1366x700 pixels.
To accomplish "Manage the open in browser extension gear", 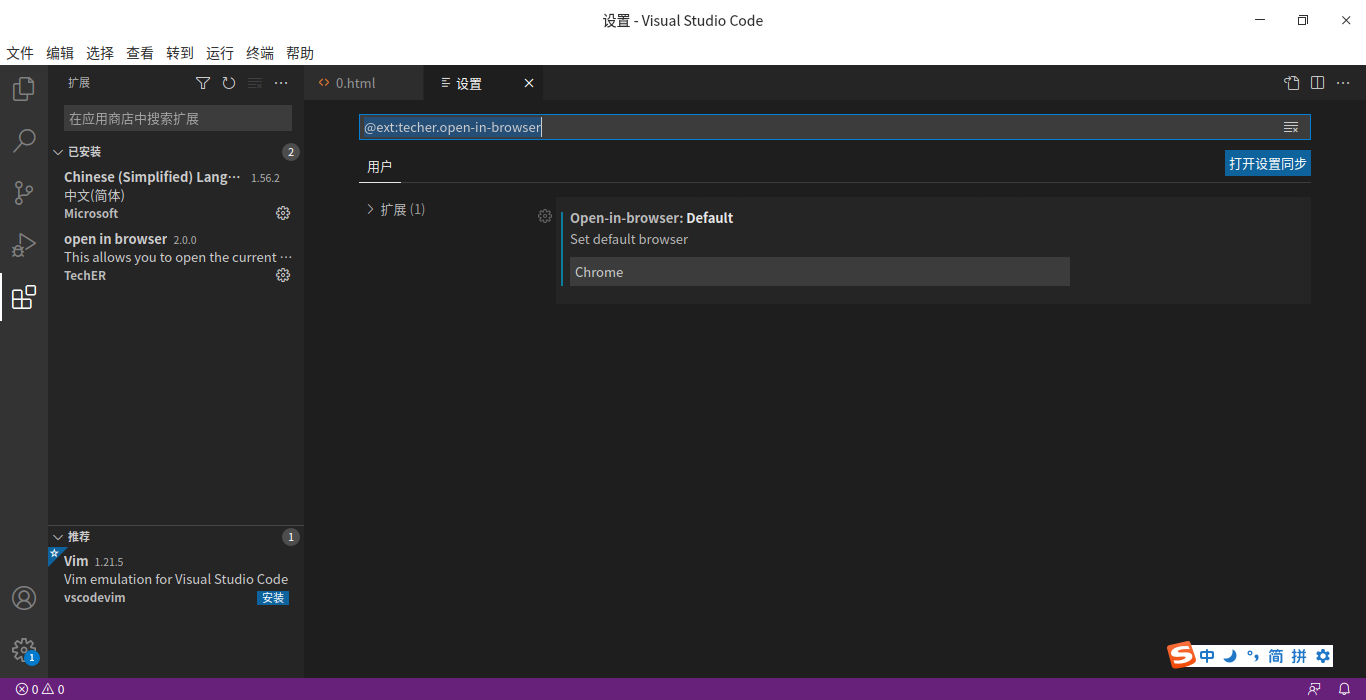I will [x=283, y=275].
